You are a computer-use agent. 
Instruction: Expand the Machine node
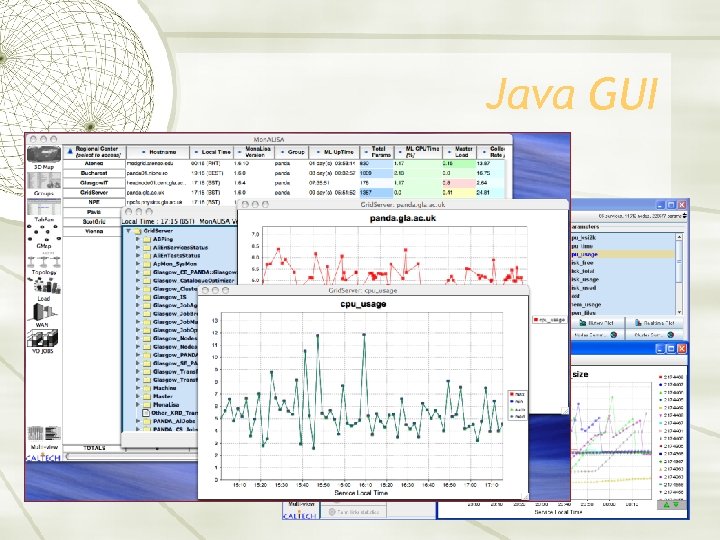tap(138, 388)
